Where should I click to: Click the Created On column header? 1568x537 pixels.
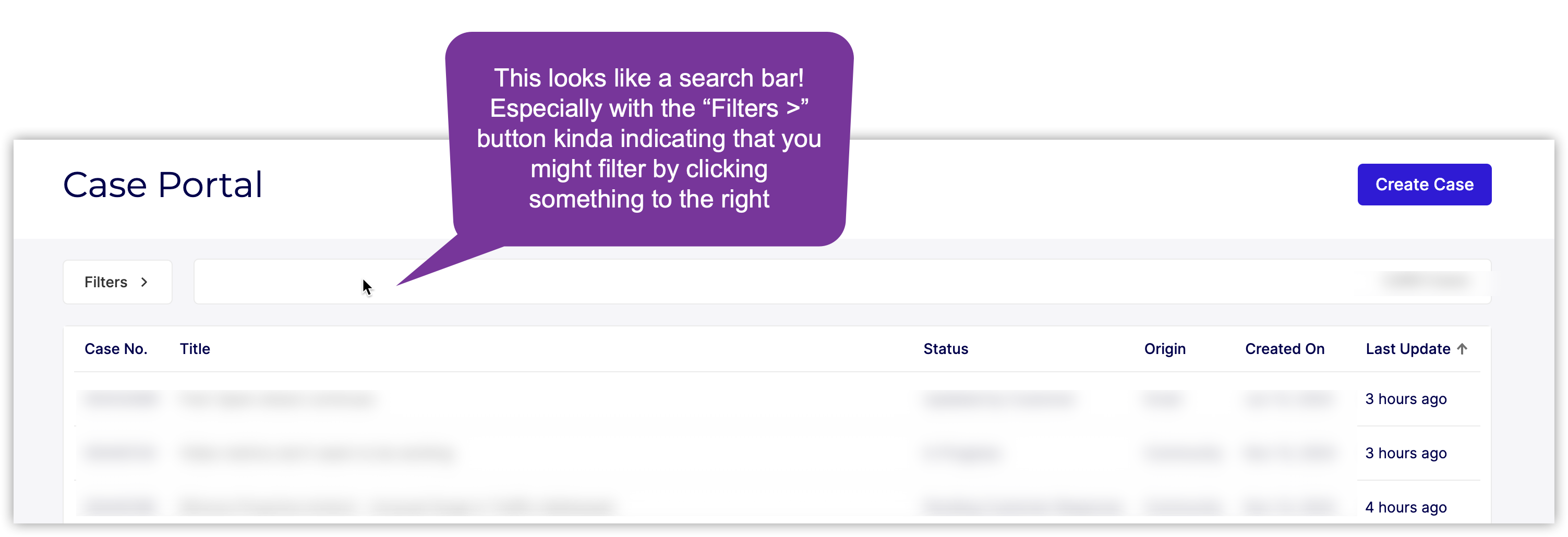click(1284, 349)
